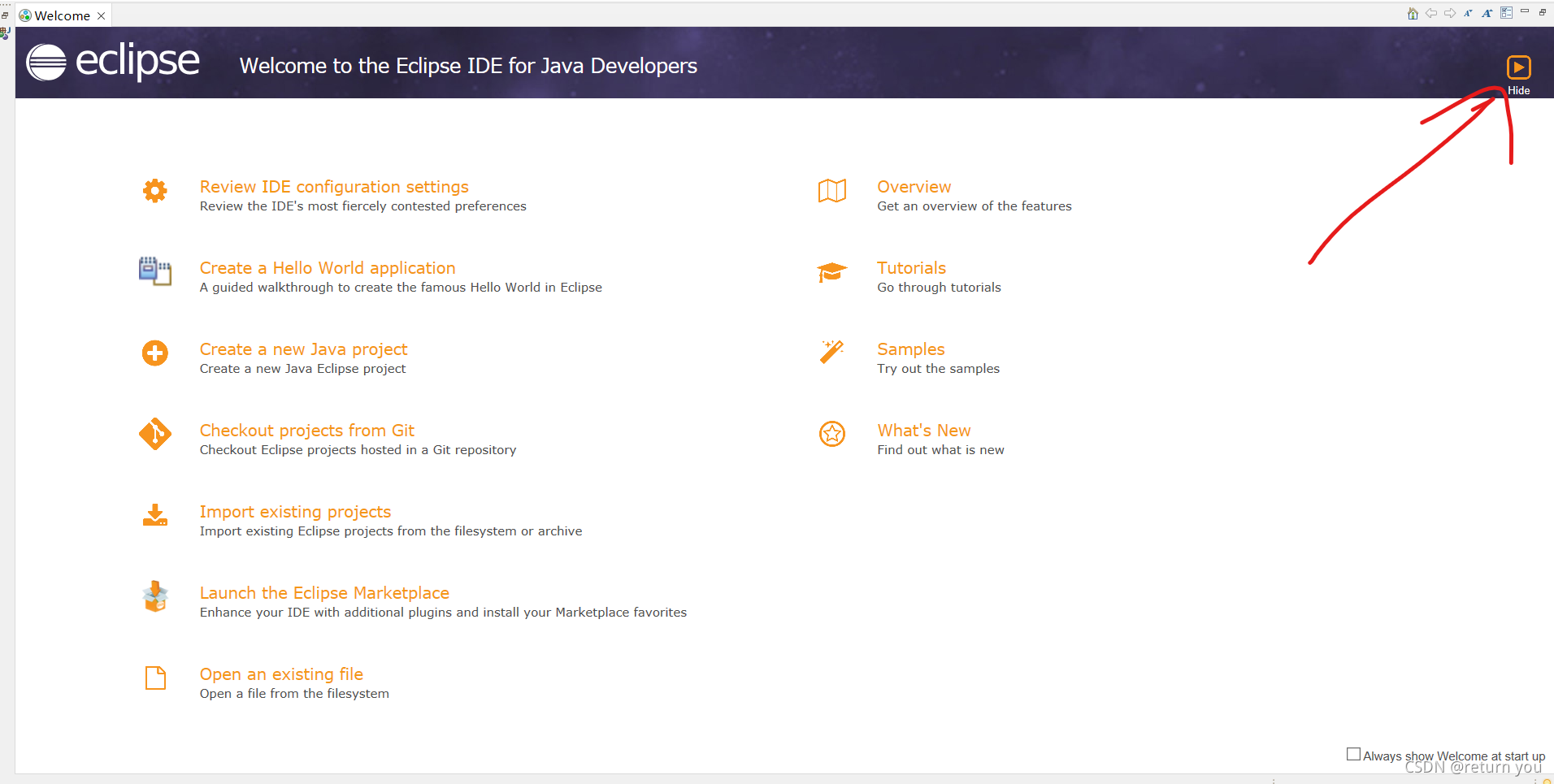Viewport: 1554px width, 784px height.
Task: Restore the Welcome view from maximized
Action: click(x=1543, y=11)
